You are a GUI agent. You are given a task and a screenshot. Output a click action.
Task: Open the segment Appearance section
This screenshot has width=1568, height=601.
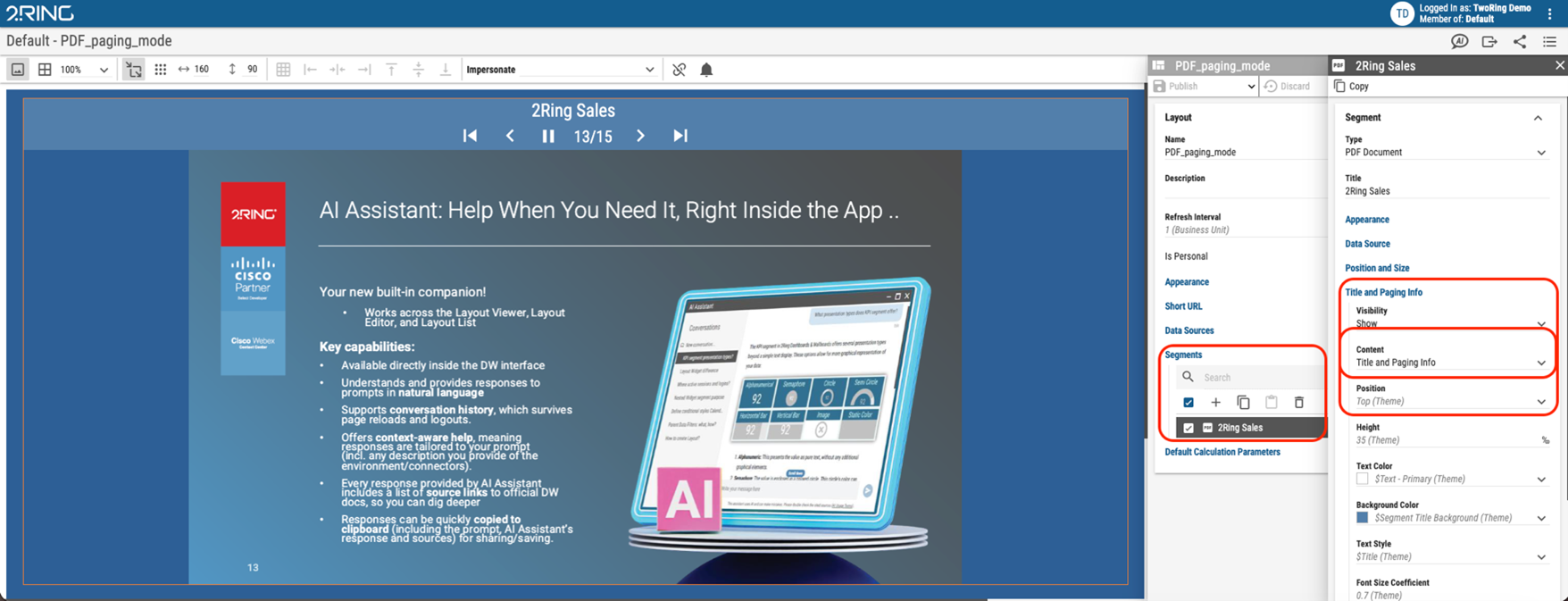(x=1367, y=220)
